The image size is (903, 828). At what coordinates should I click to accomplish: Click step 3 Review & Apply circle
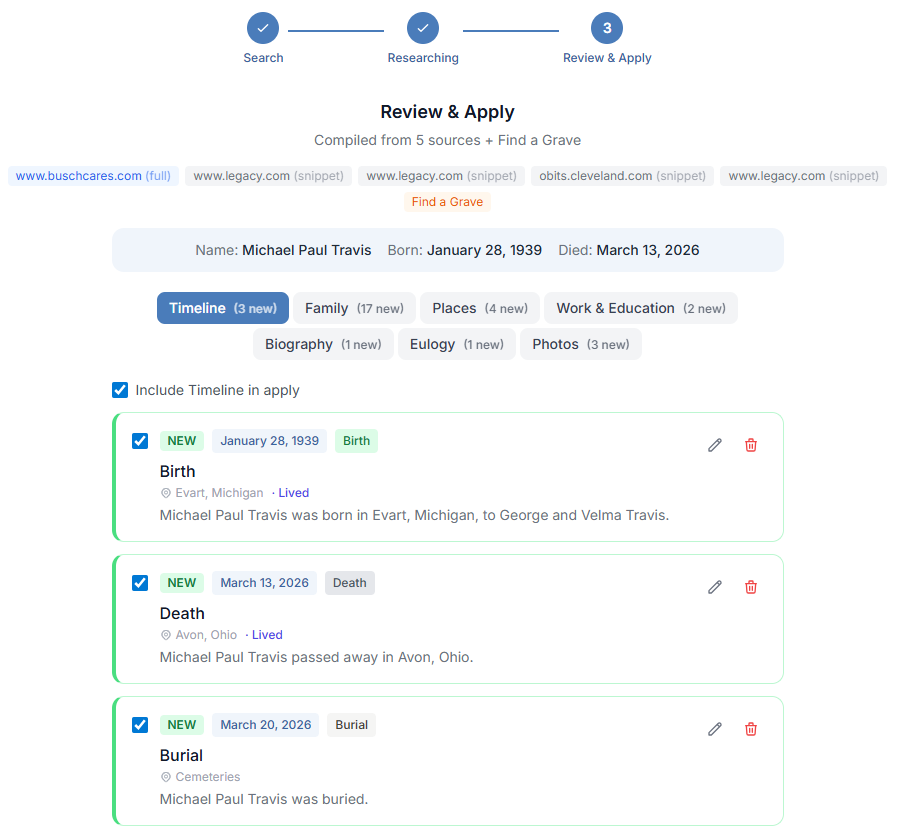[607, 28]
